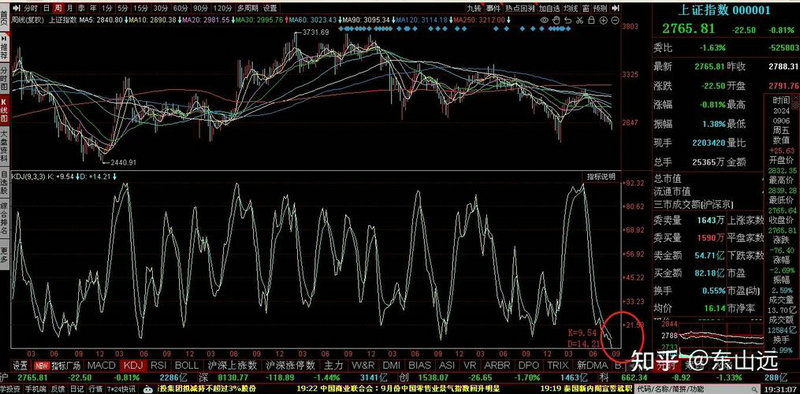
Task: Open 热点回测 hot-spot backtest
Action: 520,9
